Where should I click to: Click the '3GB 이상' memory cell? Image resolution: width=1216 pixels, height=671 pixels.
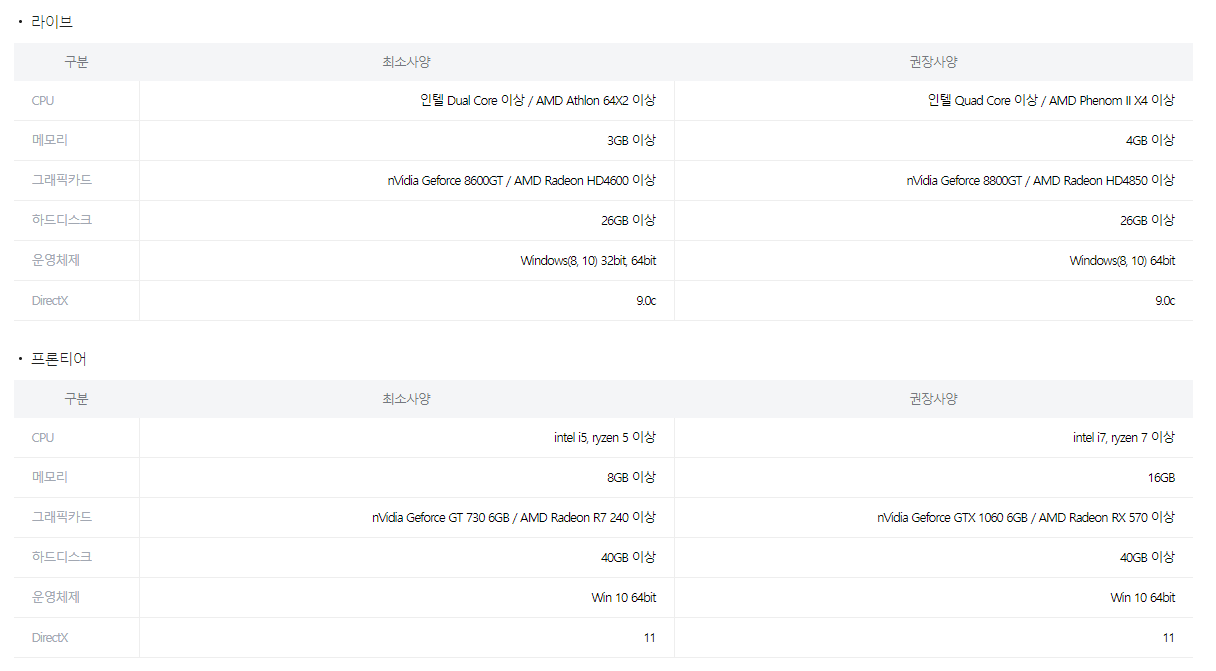pyautogui.click(x=631, y=141)
